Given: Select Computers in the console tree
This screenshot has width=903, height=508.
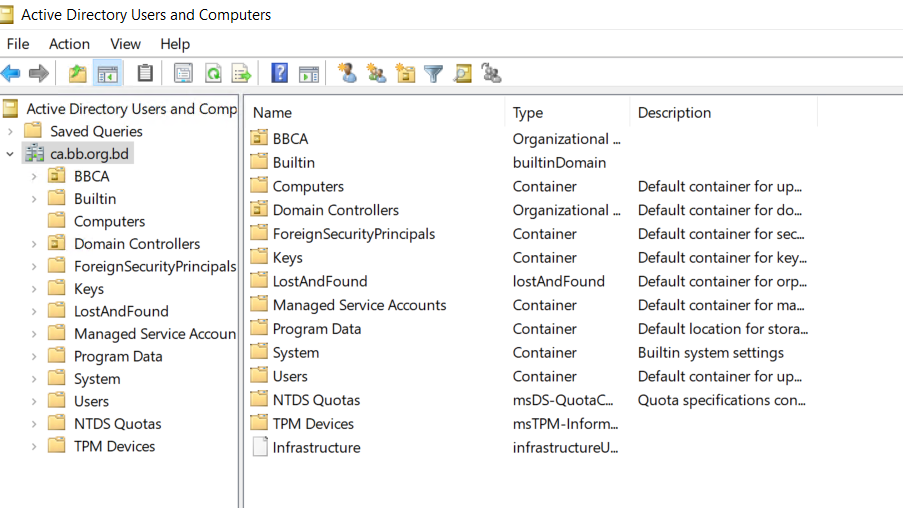Looking at the screenshot, I should (109, 221).
